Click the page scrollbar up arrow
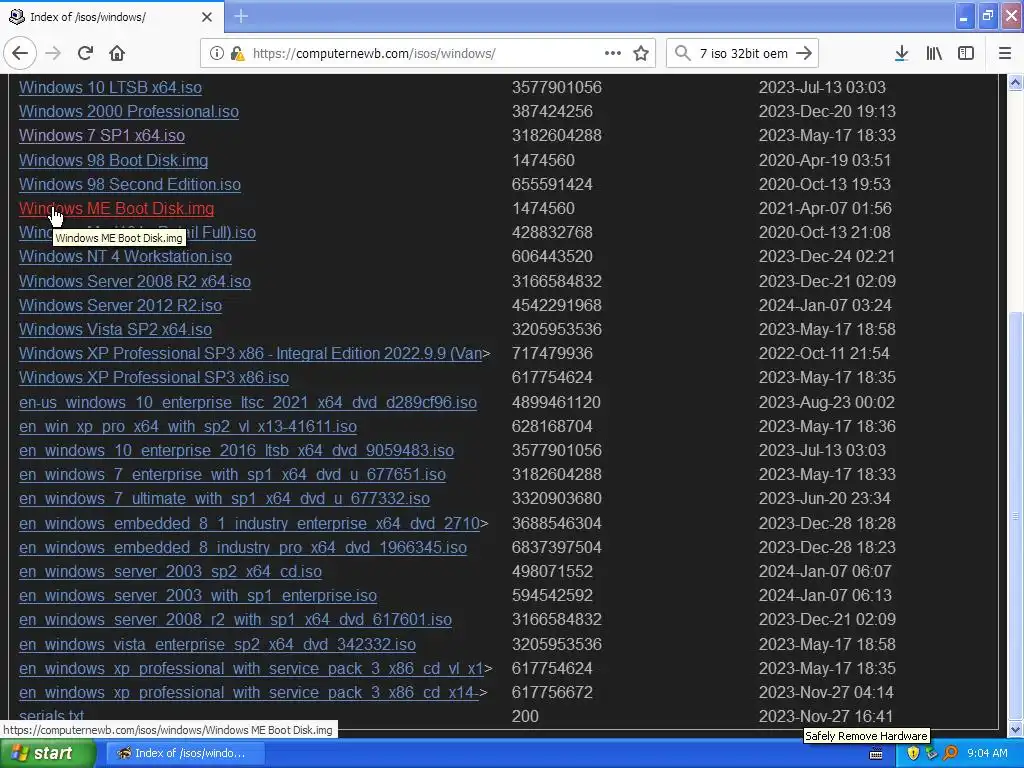Image resolution: width=1024 pixels, height=768 pixels. 1016,82
